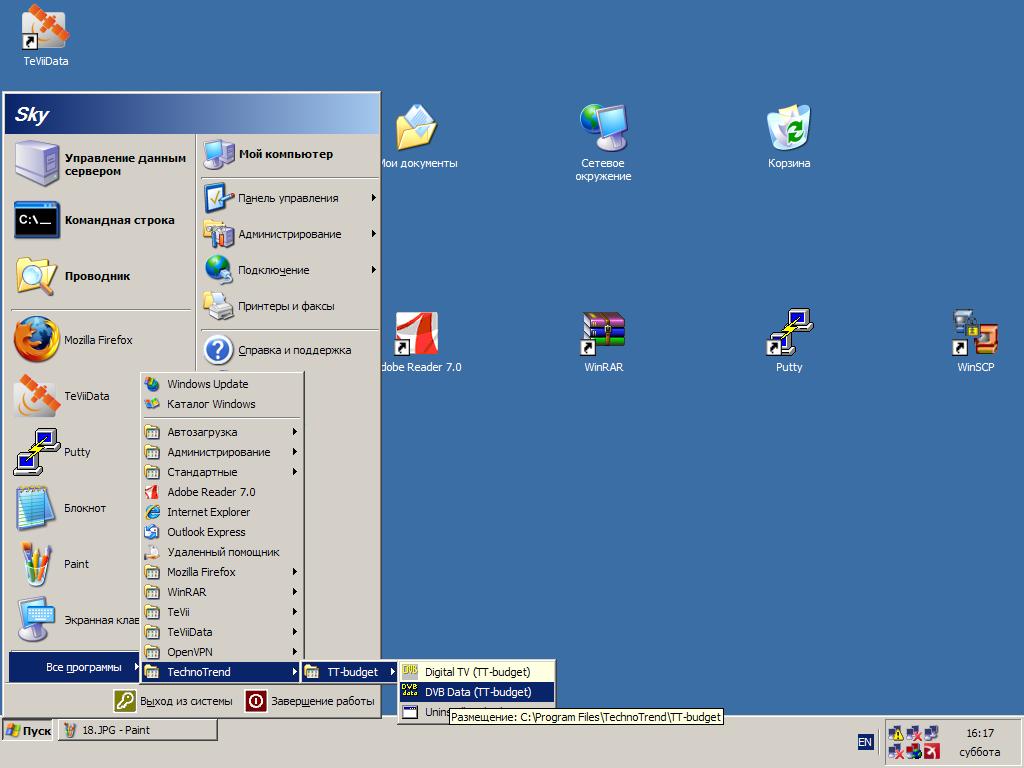Expand WinRAR folder in programs list
The height and width of the screenshot is (768, 1024).
tap(222, 592)
